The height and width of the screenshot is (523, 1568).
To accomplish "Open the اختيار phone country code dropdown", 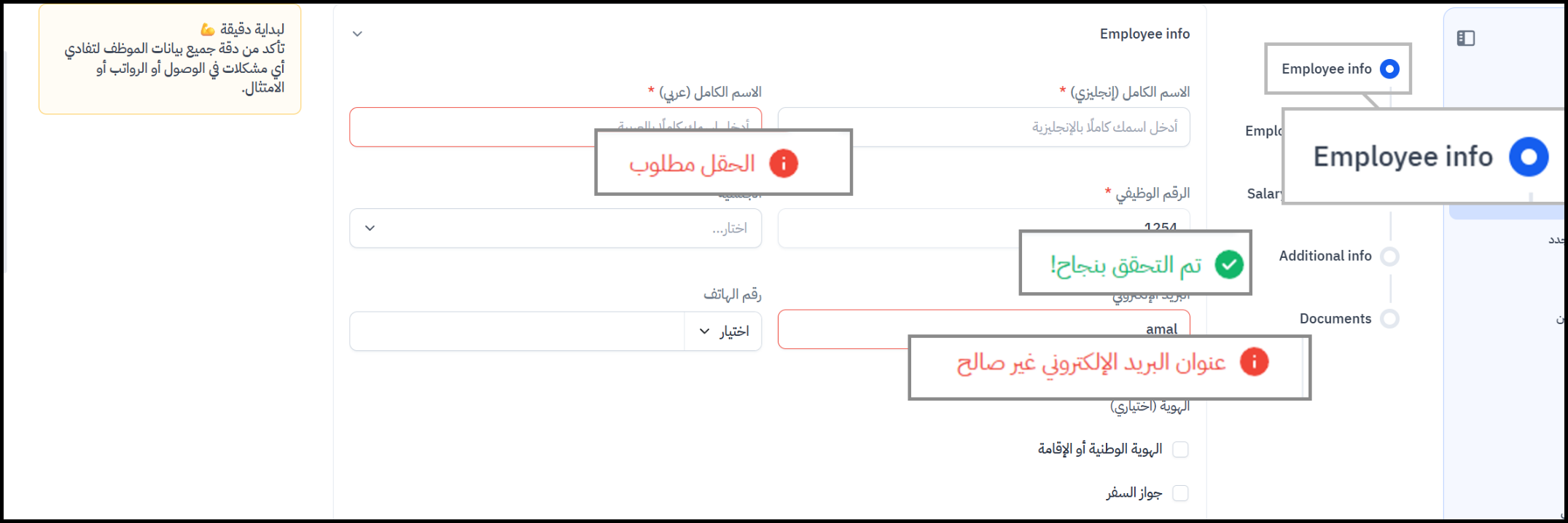I will (x=722, y=331).
